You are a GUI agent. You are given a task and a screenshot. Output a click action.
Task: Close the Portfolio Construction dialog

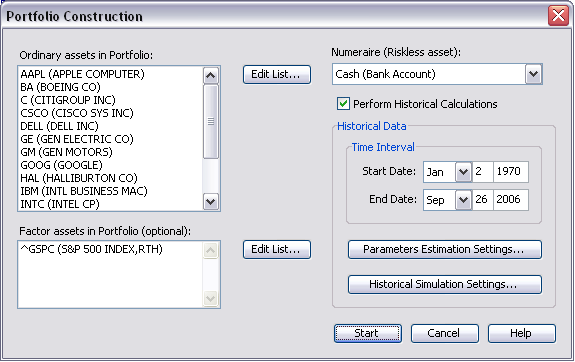pyautogui.click(x=558, y=16)
